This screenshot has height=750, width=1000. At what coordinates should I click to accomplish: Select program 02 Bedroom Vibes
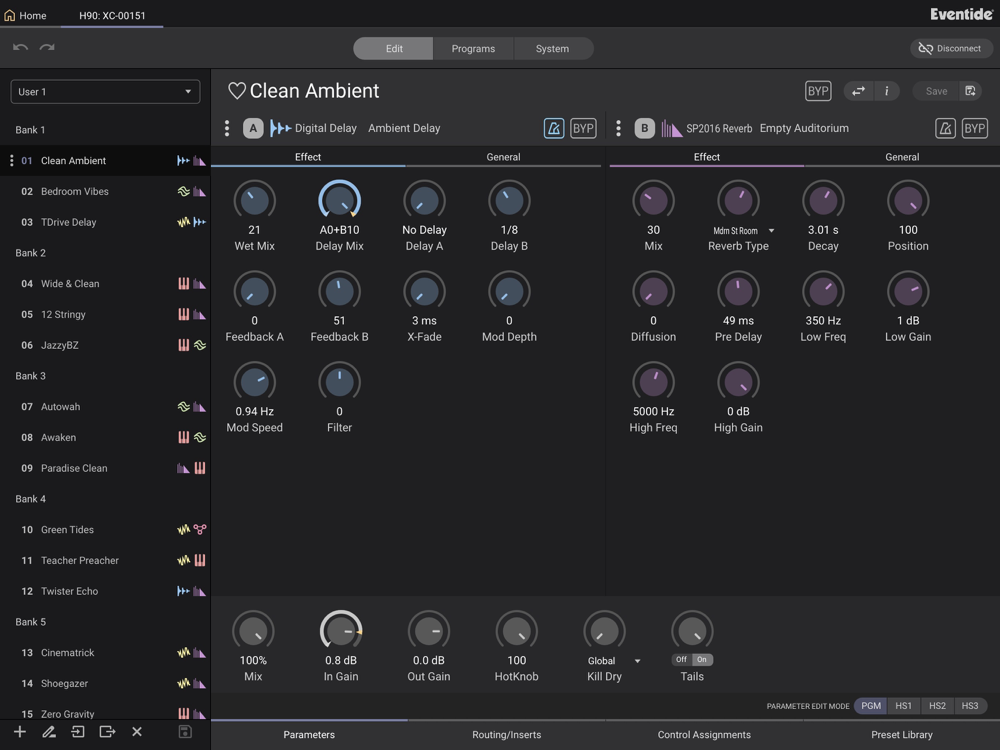click(x=105, y=191)
